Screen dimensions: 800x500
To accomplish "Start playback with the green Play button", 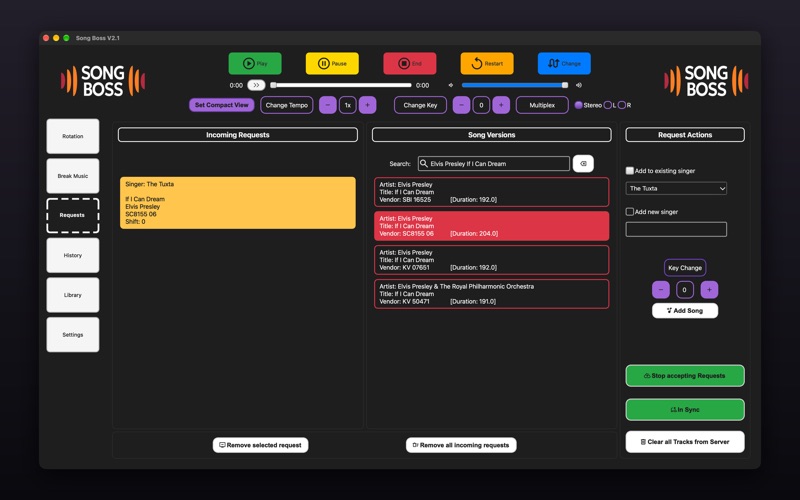I will [255, 63].
